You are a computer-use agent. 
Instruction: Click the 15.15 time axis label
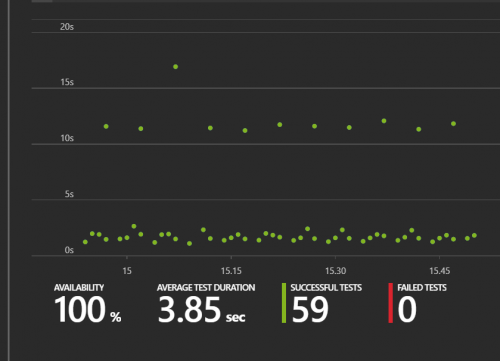tap(231, 271)
